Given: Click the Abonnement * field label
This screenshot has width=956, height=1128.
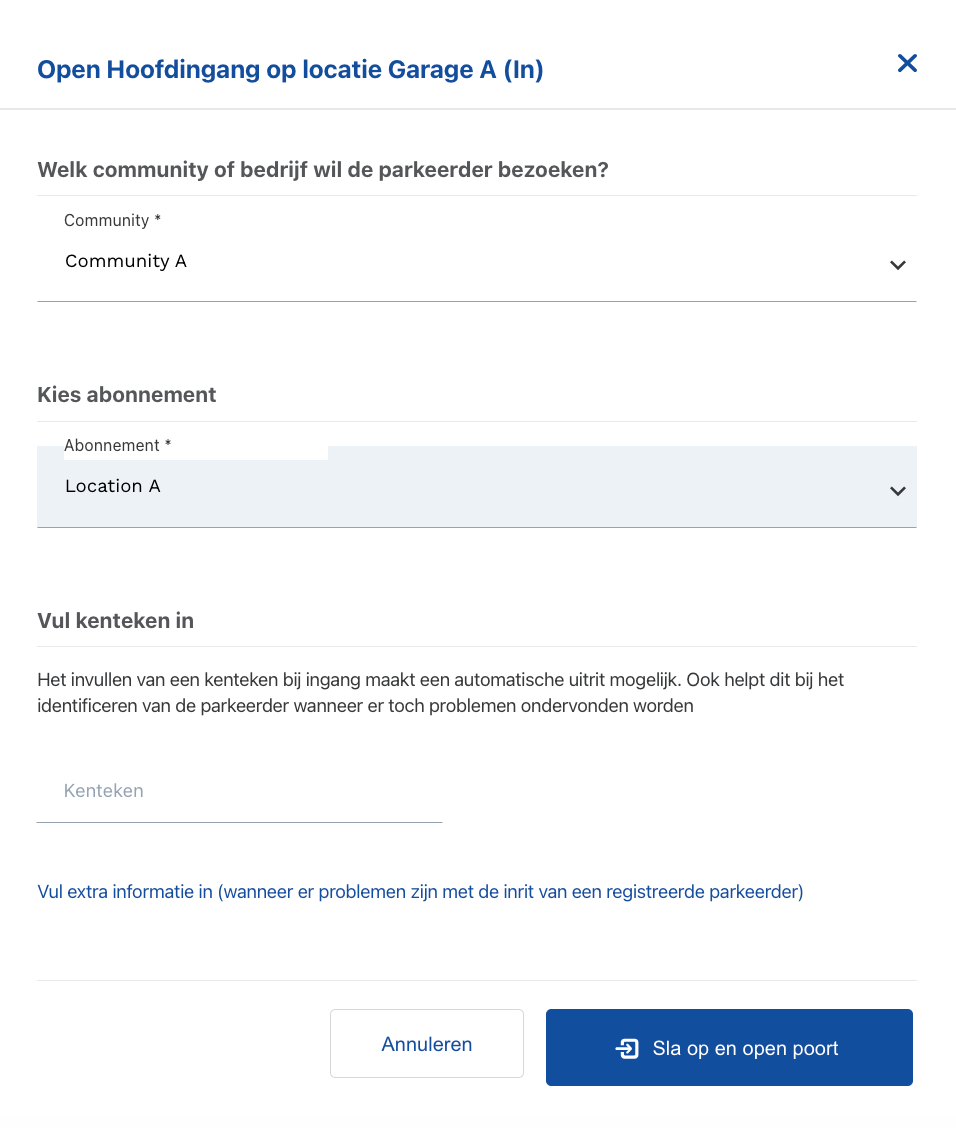Looking at the screenshot, I should (117, 445).
